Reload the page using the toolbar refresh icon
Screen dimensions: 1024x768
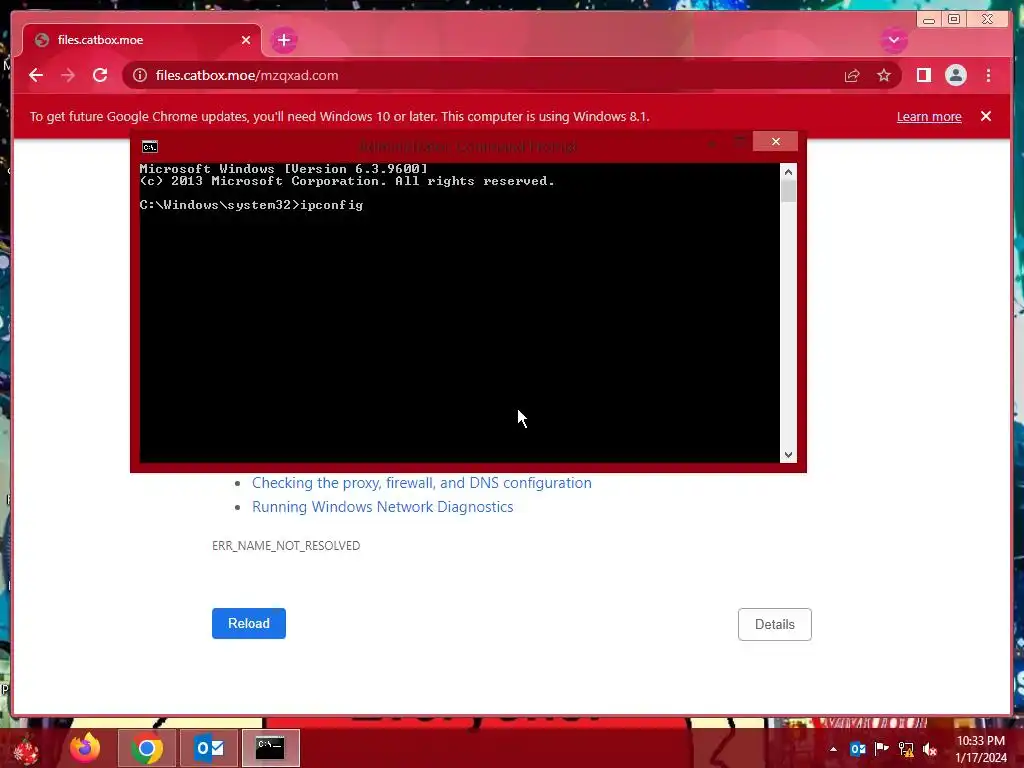tap(100, 75)
